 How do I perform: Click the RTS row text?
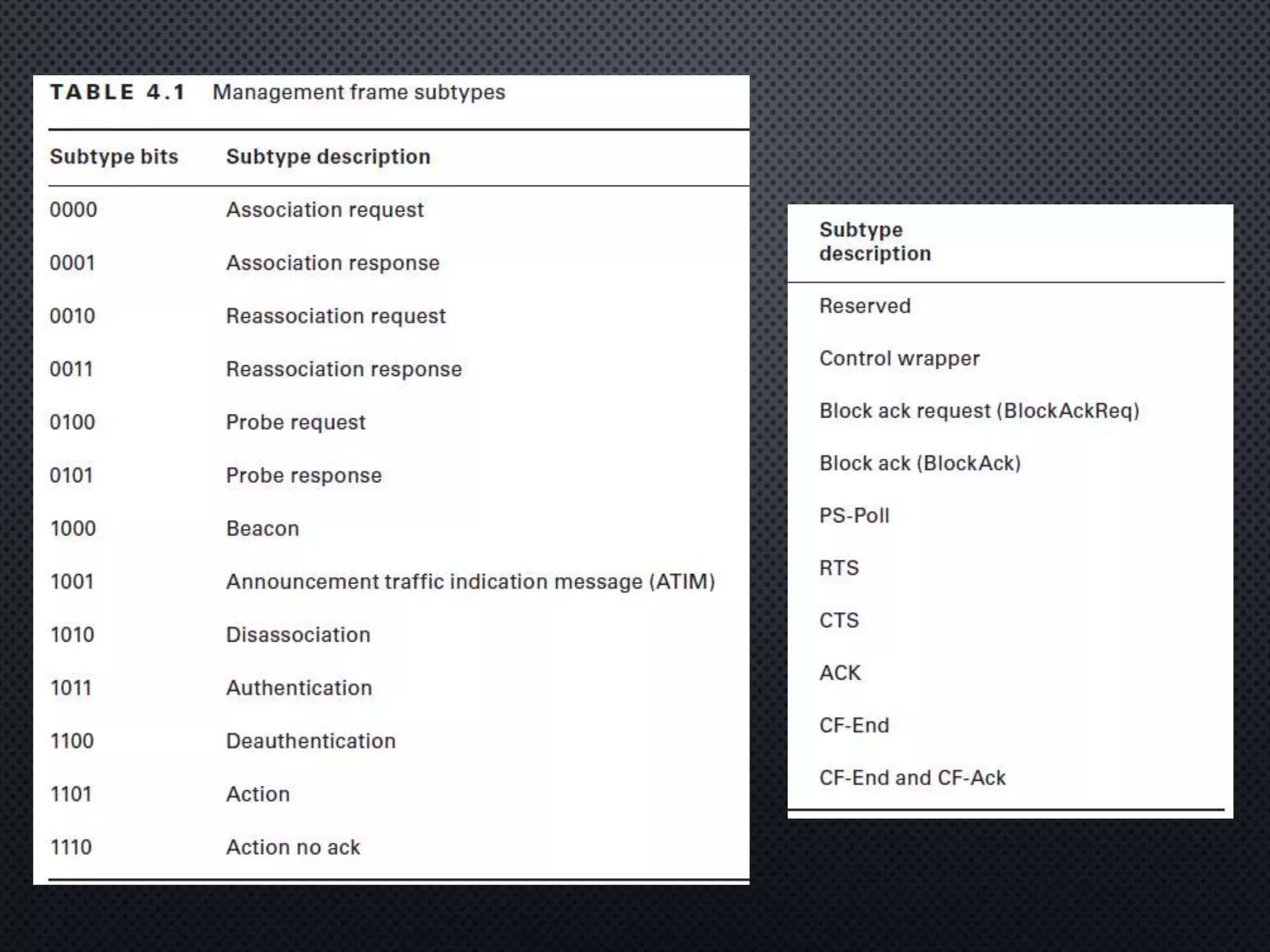pyautogui.click(x=838, y=568)
